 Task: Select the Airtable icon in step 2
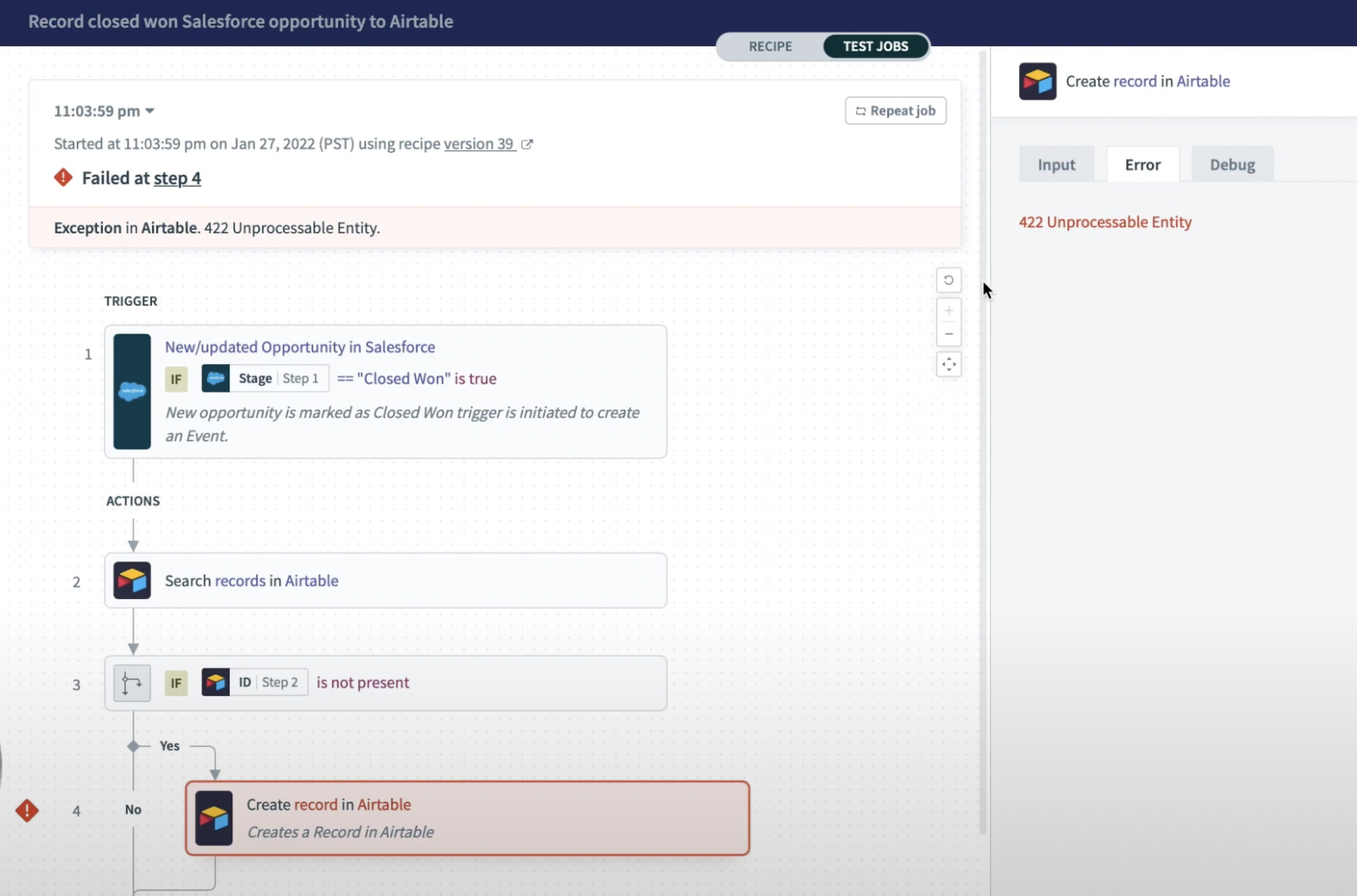132,581
